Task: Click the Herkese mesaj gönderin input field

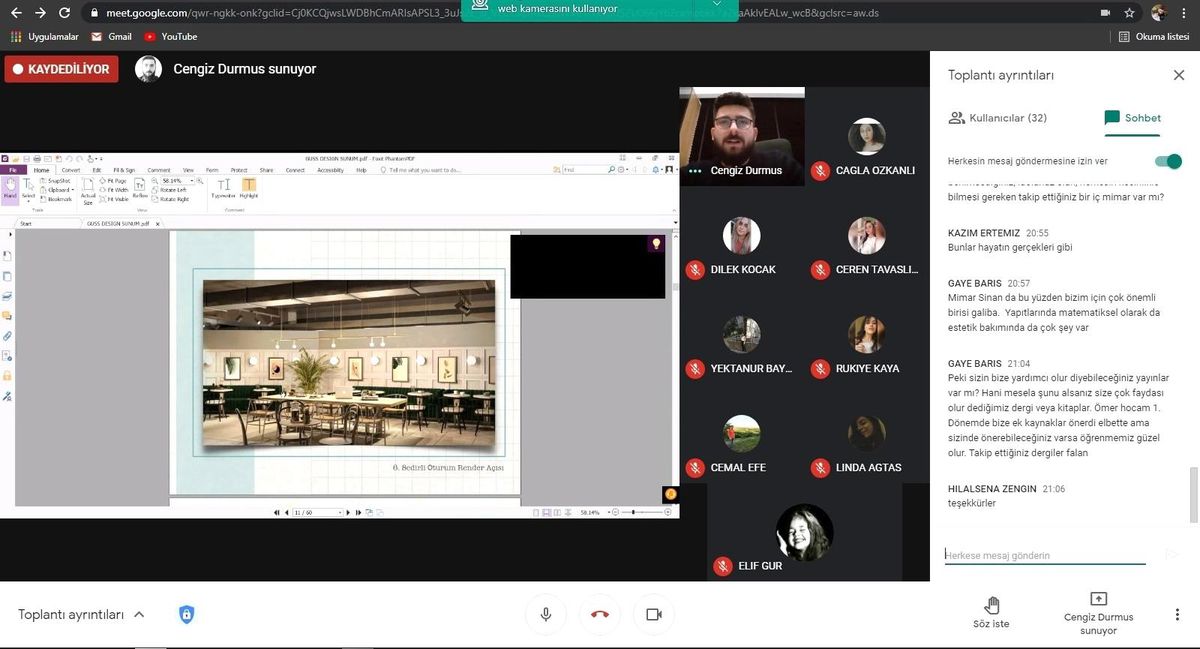Action: tap(1045, 555)
